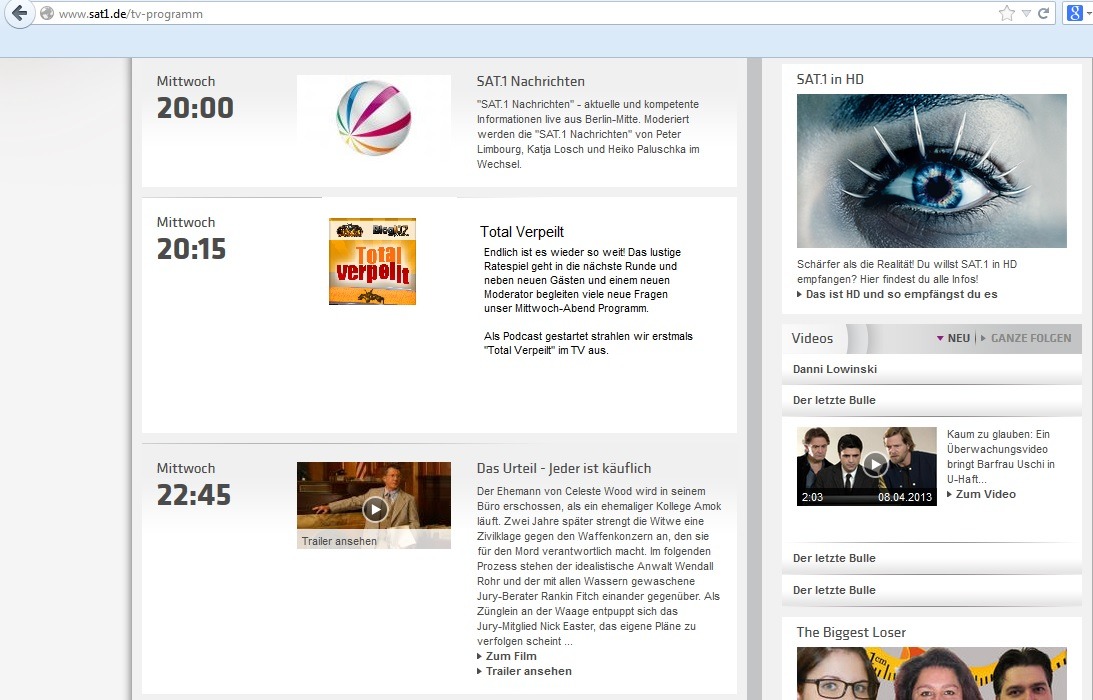Screen dimensions: 1093x700
Task: Click The Biggest Loser promo image
Action: pos(931,674)
